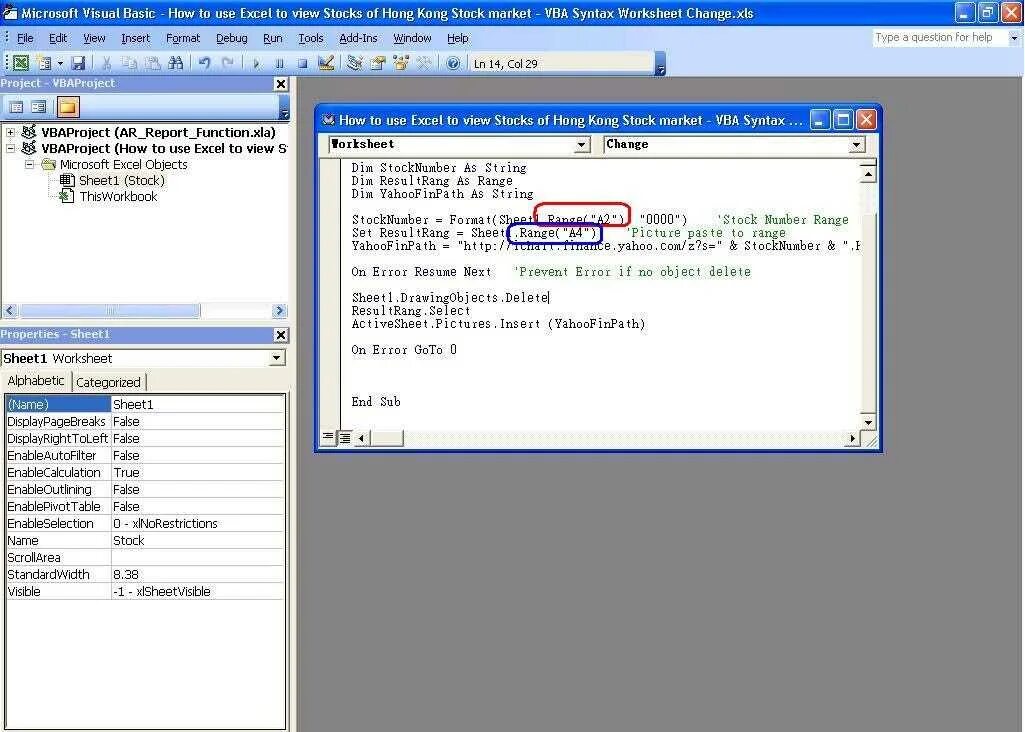Select the EnableSelection property value
Image resolution: width=1025 pixels, height=732 pixels.
(x=198, y=524)
